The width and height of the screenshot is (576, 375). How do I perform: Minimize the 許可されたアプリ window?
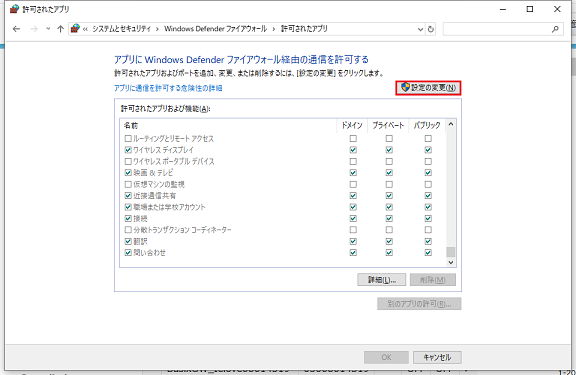click(503, 9)
